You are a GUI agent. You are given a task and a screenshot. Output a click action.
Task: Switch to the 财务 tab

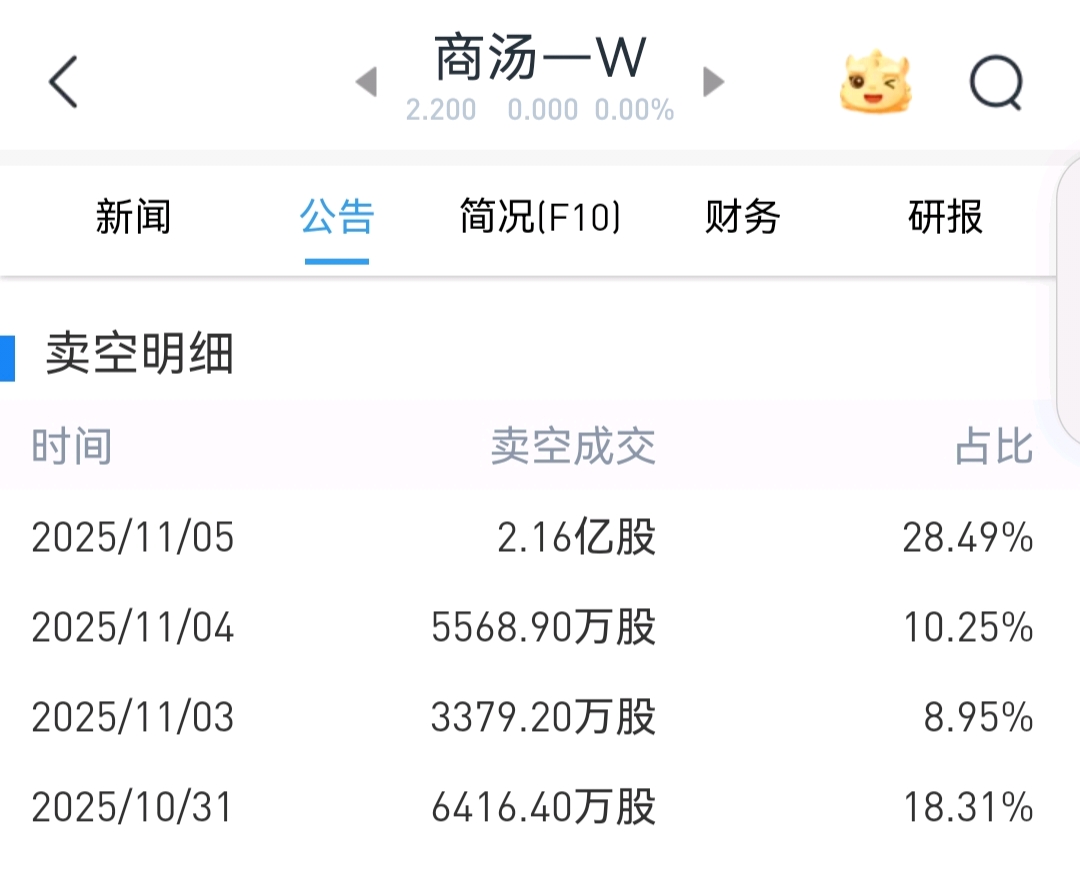pyautogui.click(x=742, y=216)
